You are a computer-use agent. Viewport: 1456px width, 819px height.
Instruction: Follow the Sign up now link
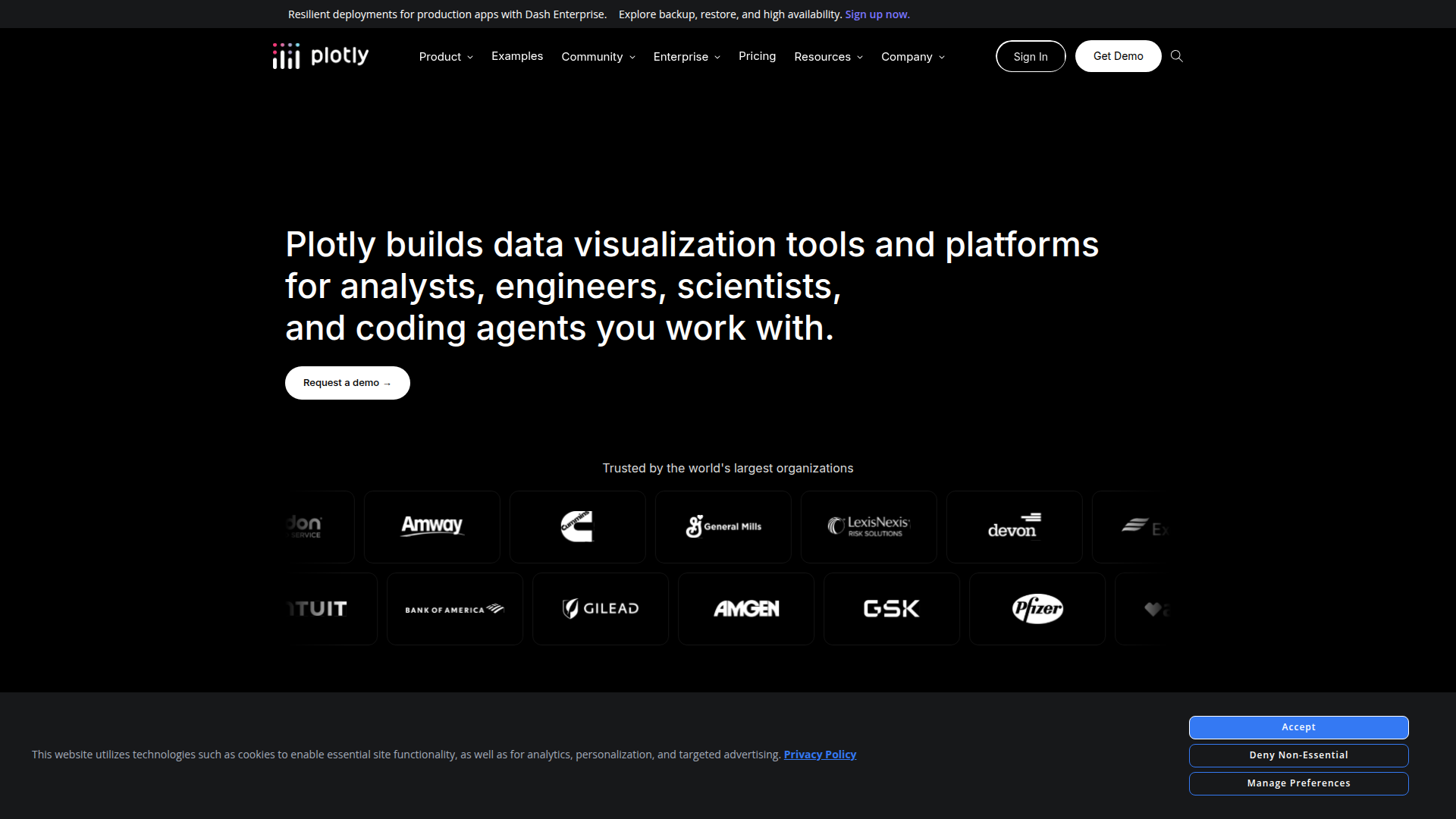(877, 14)
